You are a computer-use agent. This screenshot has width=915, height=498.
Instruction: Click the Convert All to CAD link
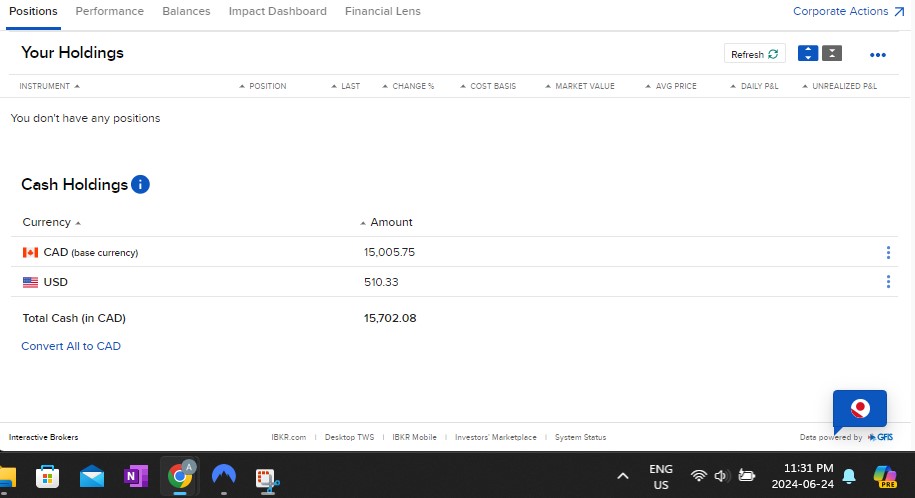[71, 346]
